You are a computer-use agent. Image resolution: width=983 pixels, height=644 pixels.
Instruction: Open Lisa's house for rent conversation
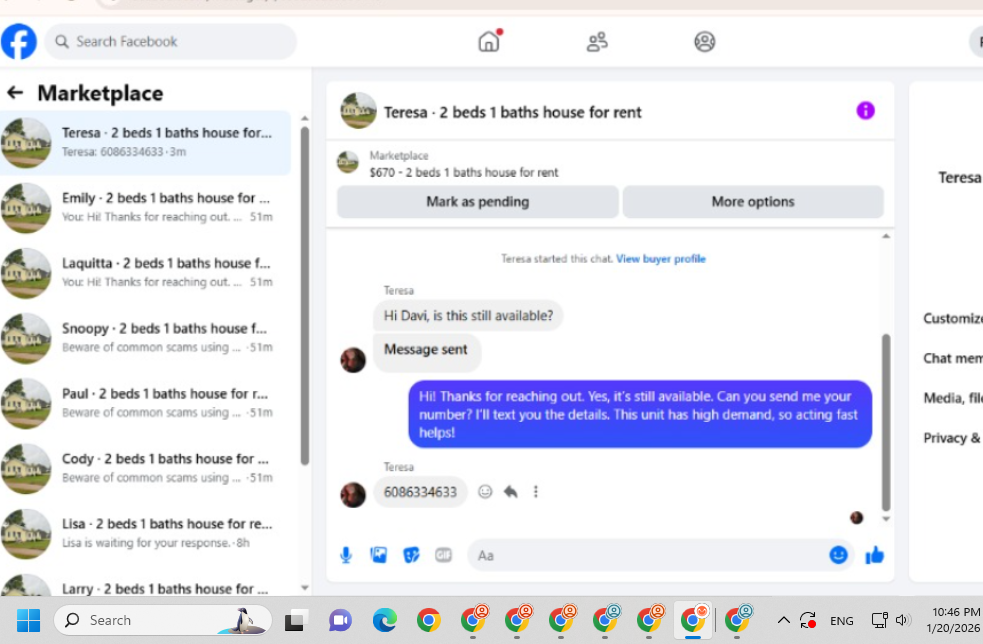pyautogui.click(x=145, y=534)
